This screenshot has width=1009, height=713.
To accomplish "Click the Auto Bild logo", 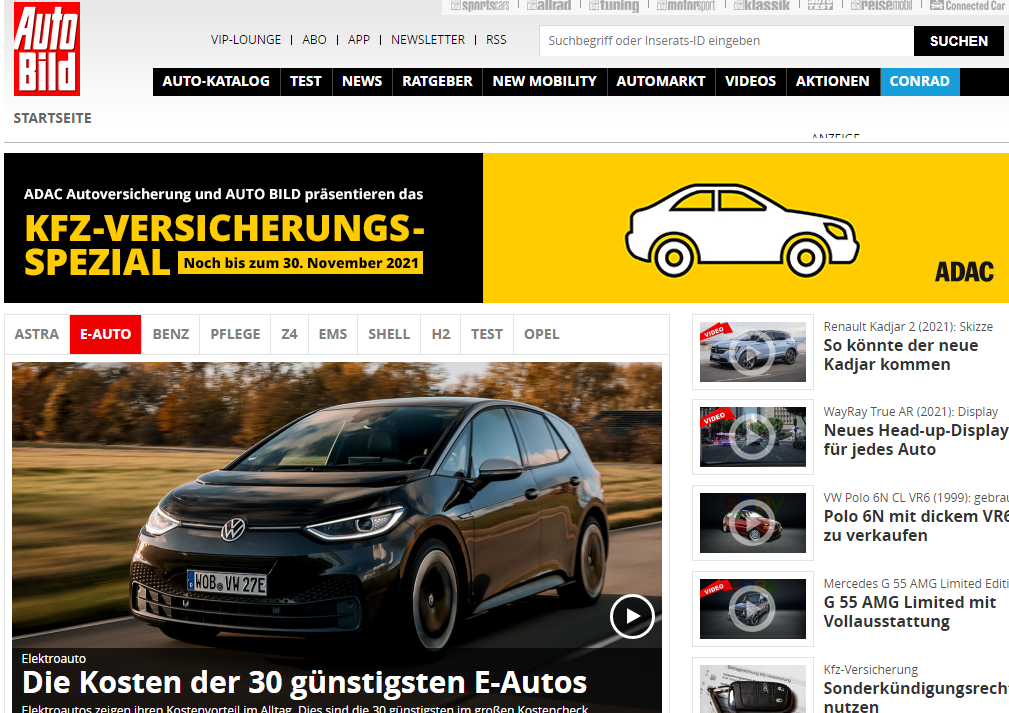I will pyautogui.click(x=47, y=49).
